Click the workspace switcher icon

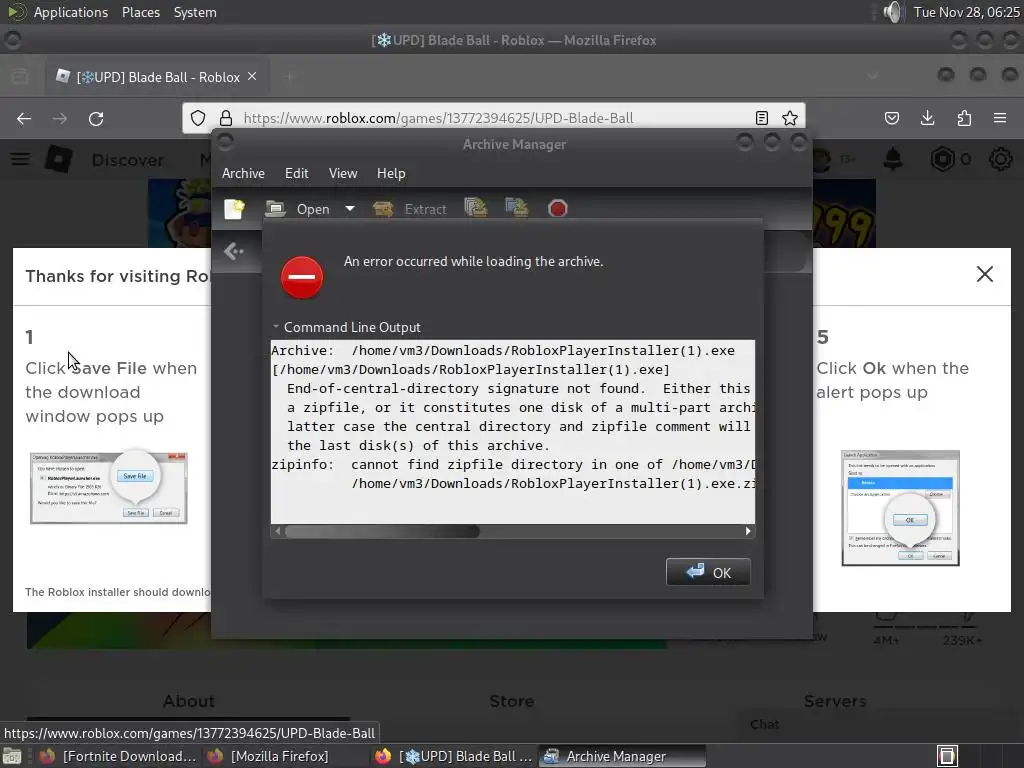(947, 756)
